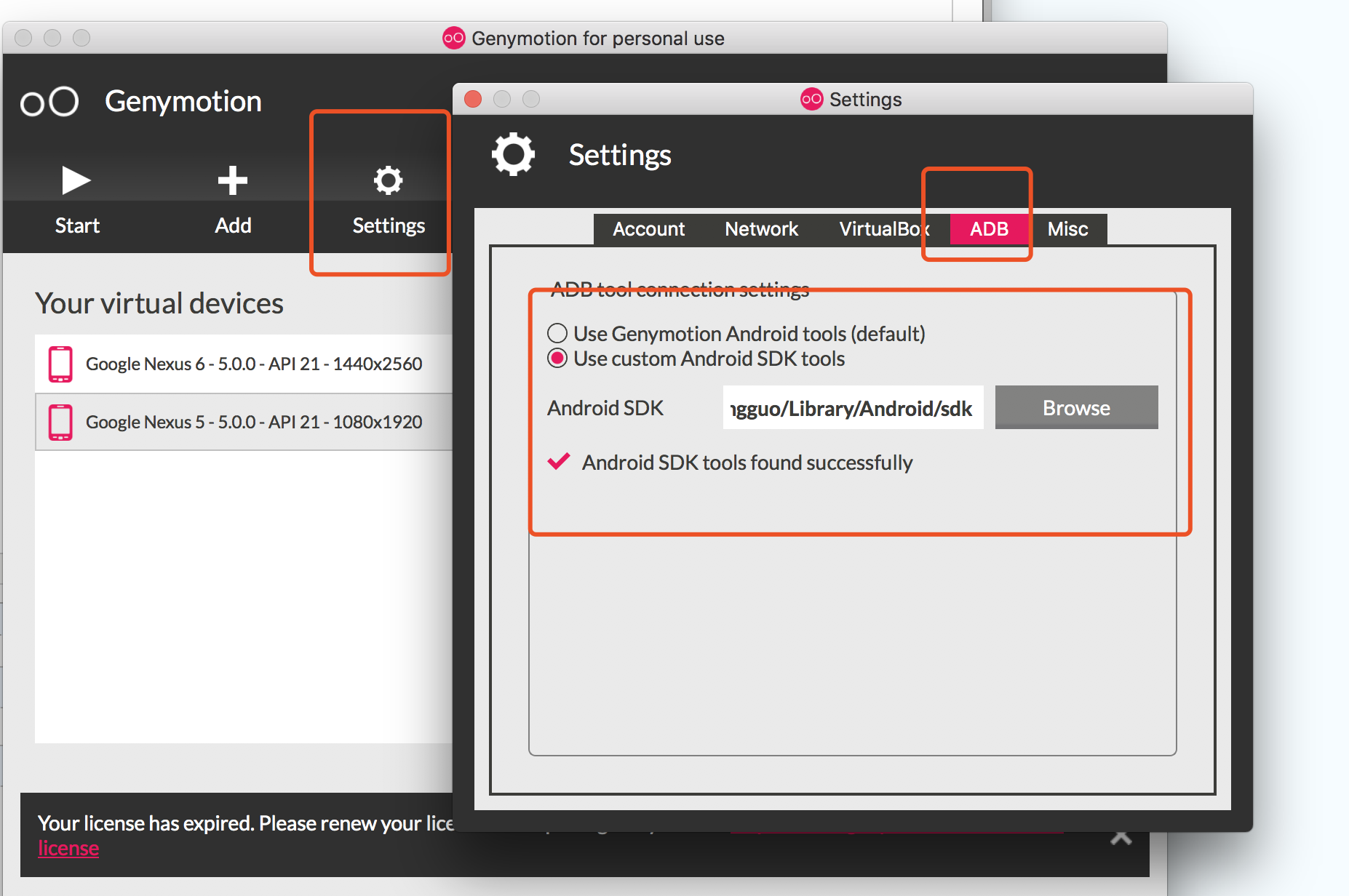Click 'Android SDK tools found successfully' message
This screenshot has width=1349, height=896.
(x=747, y=463)
